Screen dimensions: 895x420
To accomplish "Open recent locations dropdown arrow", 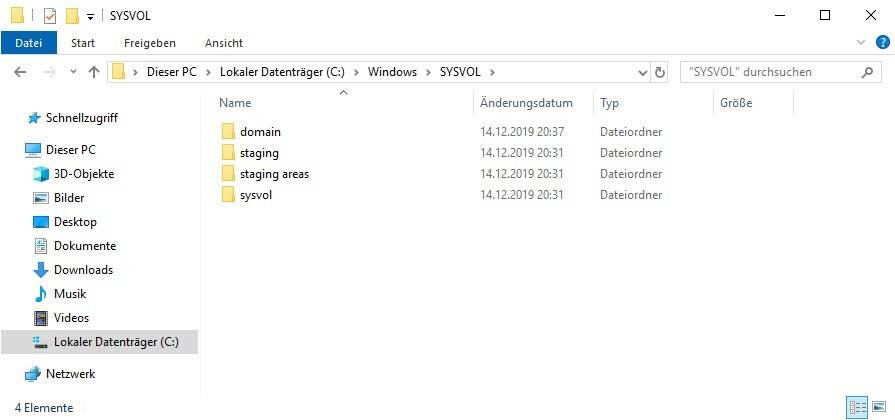I will click(x=73, y=73).
